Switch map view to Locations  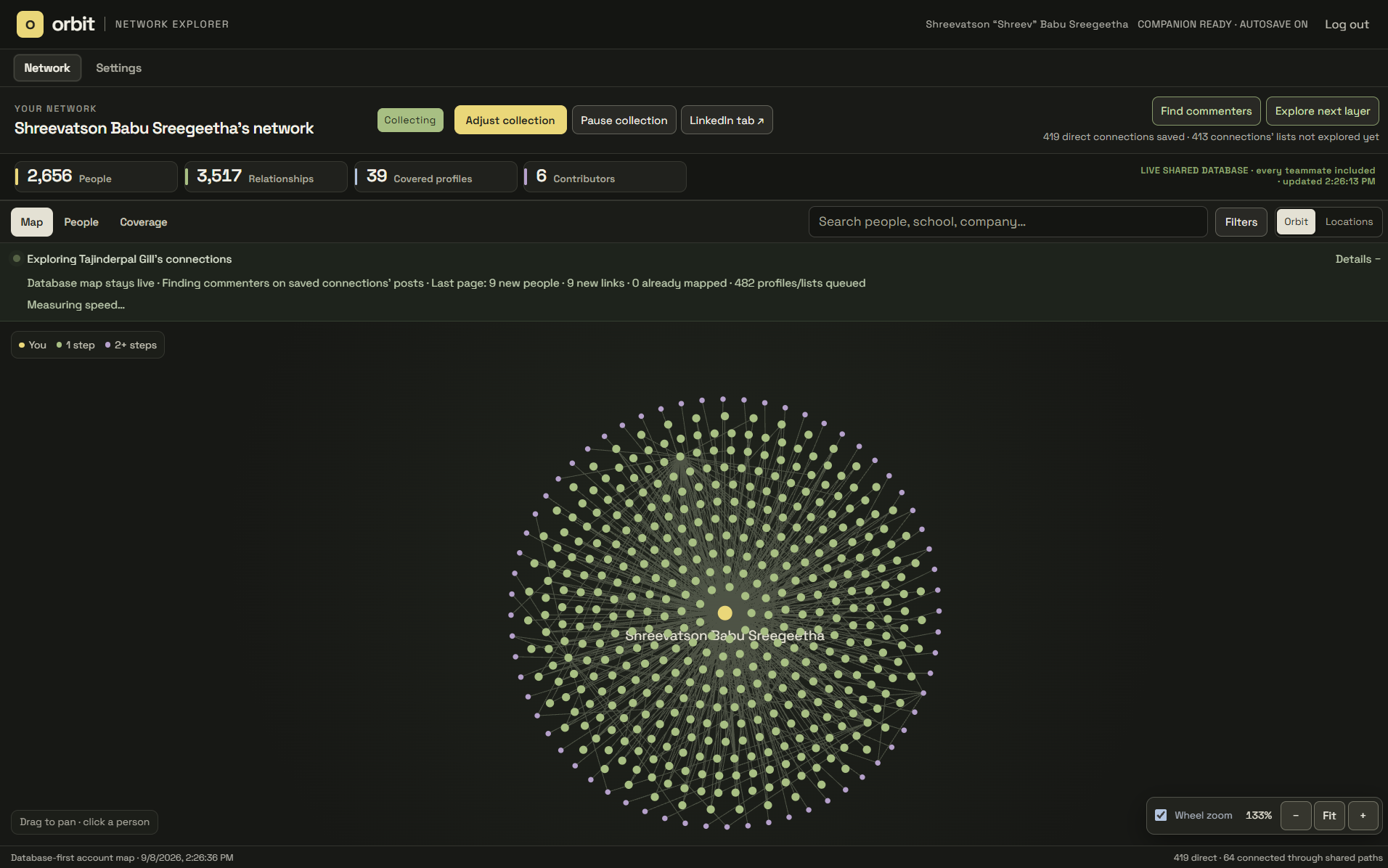[1349, 222]
